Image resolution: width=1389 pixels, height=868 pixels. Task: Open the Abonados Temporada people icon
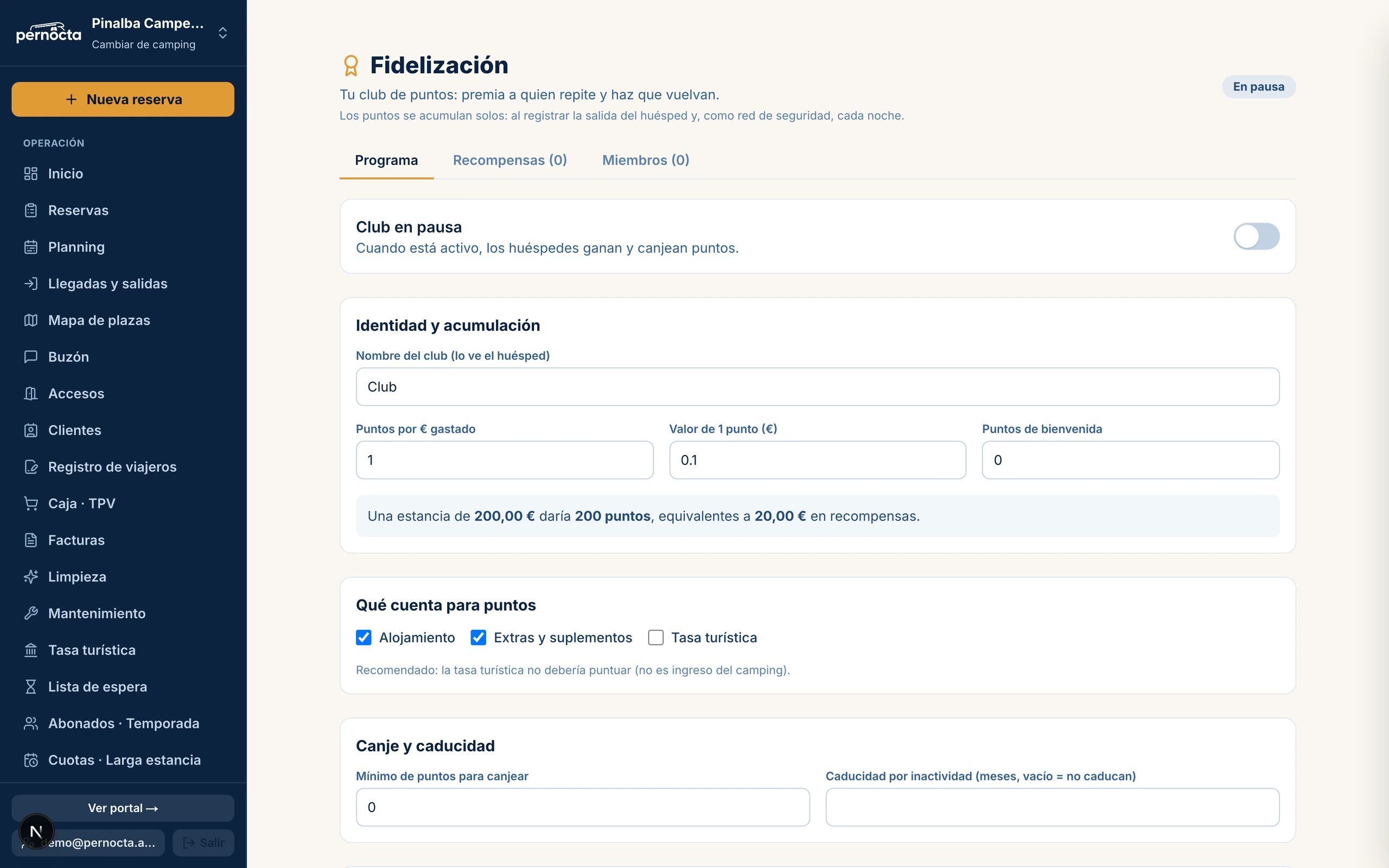31,723
